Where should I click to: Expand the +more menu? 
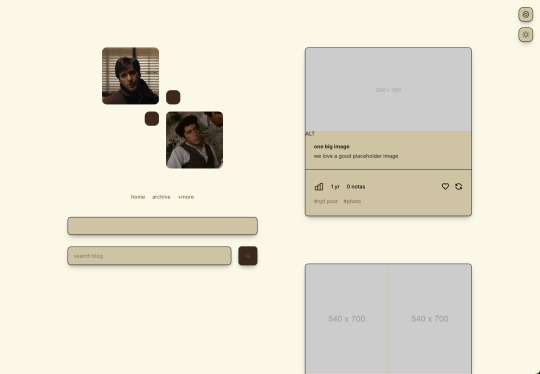pos(186,197)
